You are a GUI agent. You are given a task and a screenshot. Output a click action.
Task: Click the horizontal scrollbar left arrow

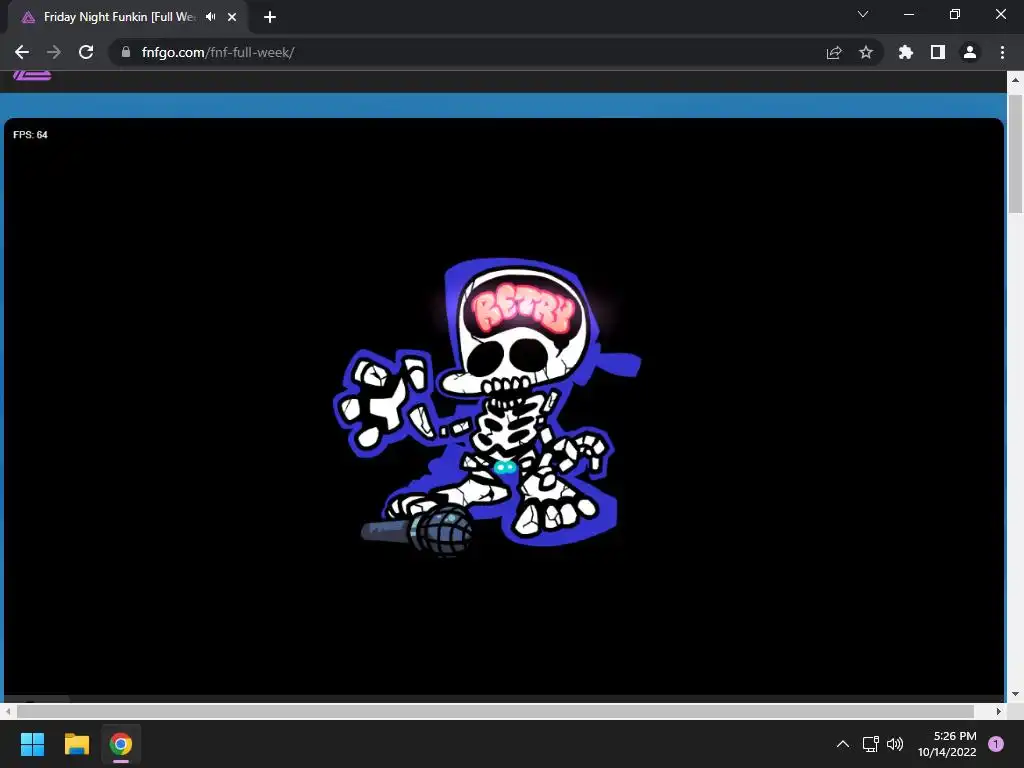click(x=7, y=711)
